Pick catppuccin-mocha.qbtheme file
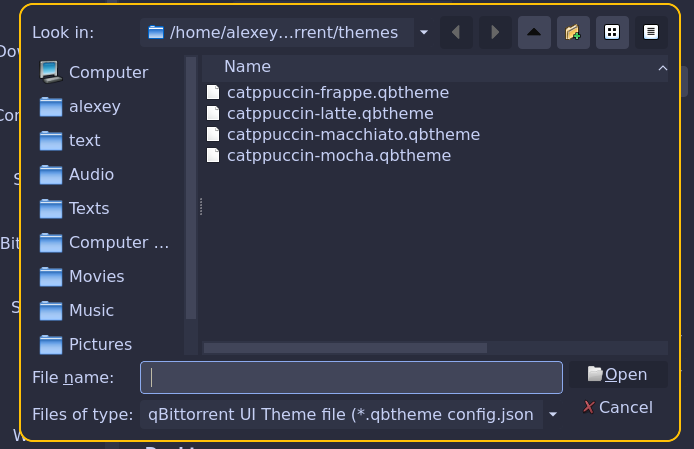This screenshot has width=694, height=449. [x=338, y=155]
